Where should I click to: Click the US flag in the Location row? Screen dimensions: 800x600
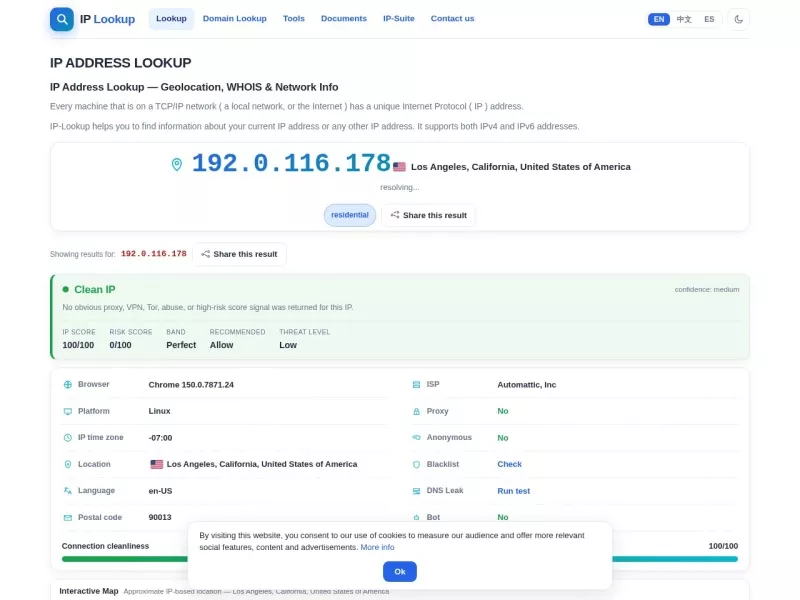click(x=157, y=464)
